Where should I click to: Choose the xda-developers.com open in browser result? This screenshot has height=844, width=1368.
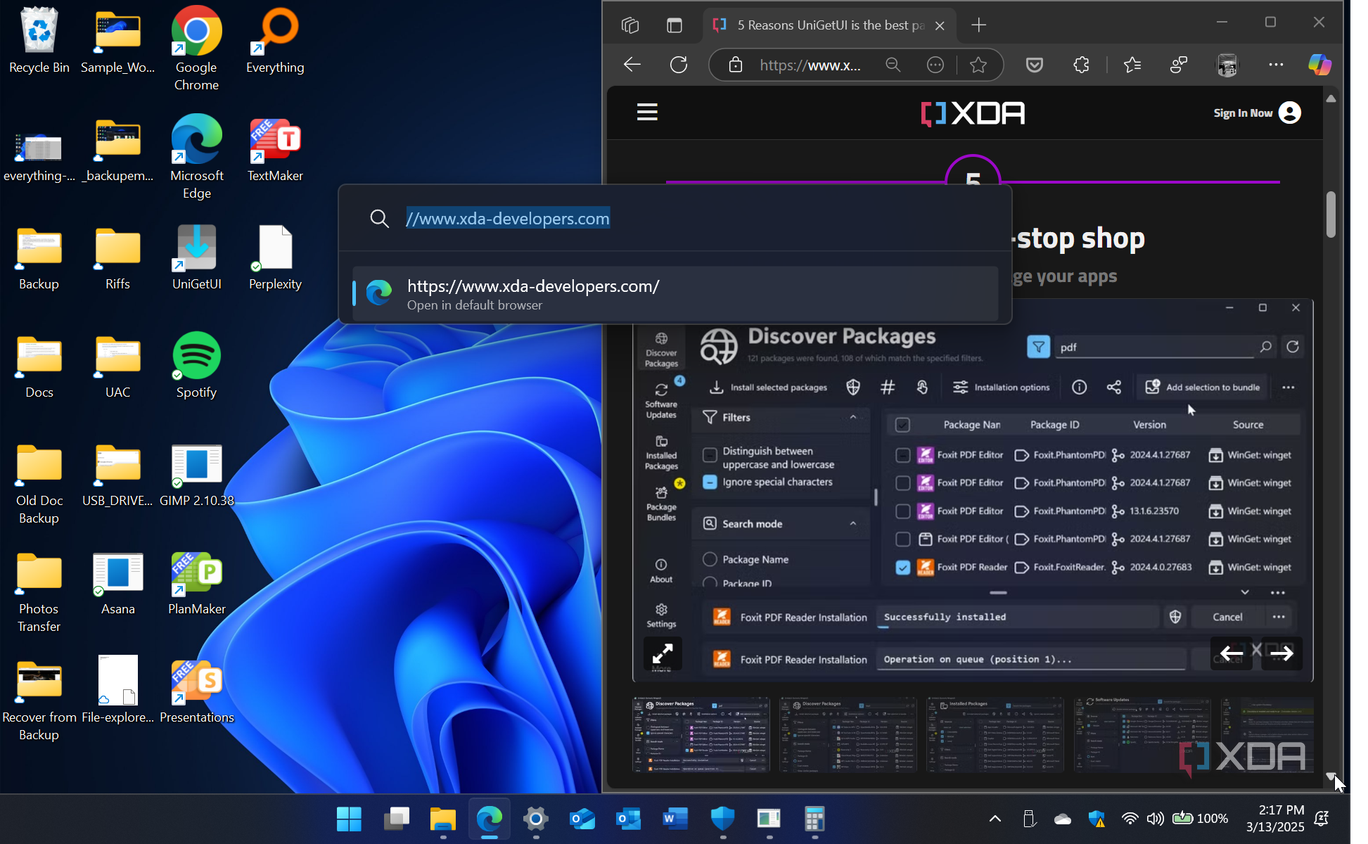(675, 294)
